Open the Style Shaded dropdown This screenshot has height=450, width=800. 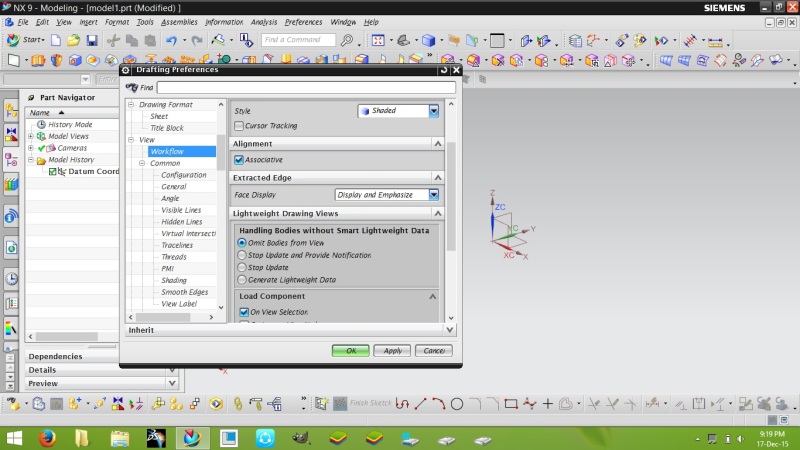pyautogui.click(x=434, y=111)
